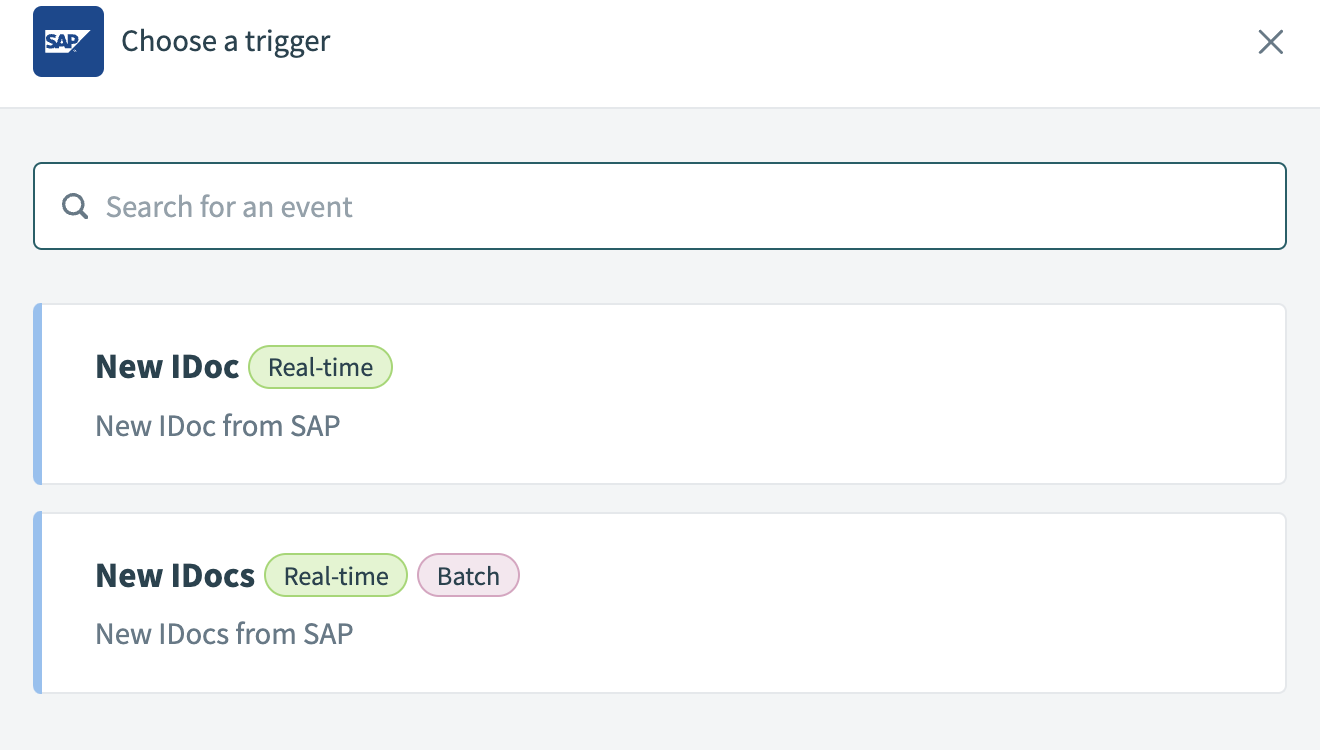The height and width of the screenshot is (750, 1320).
Task: Click the Batch badge on New IDocs
Action: click(x=468, y=576)
